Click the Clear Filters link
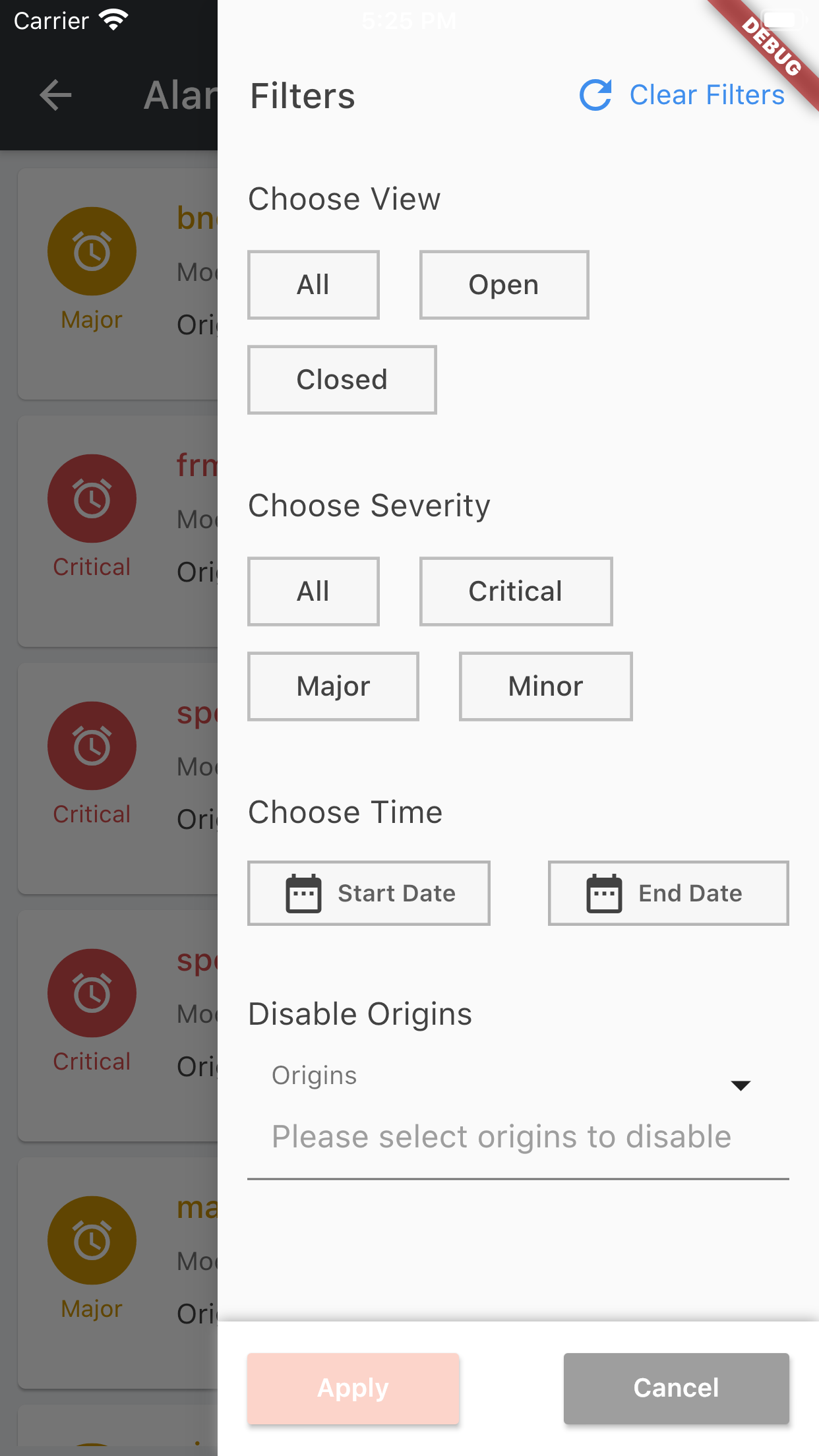Viewport: 819px width, 1456px height. pyautogui.click(x=707, y=95)
